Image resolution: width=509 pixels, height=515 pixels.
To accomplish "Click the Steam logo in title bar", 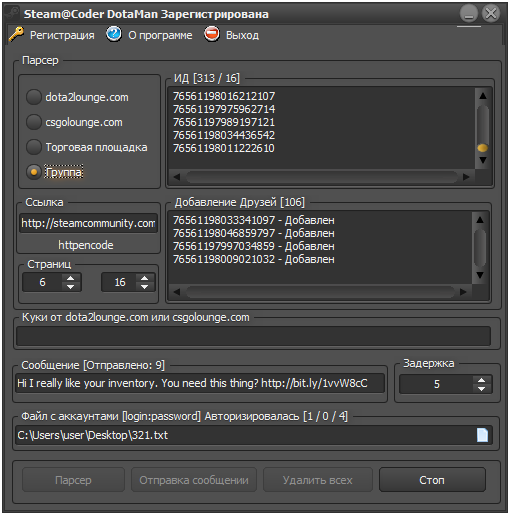I will tap(13, 13).
